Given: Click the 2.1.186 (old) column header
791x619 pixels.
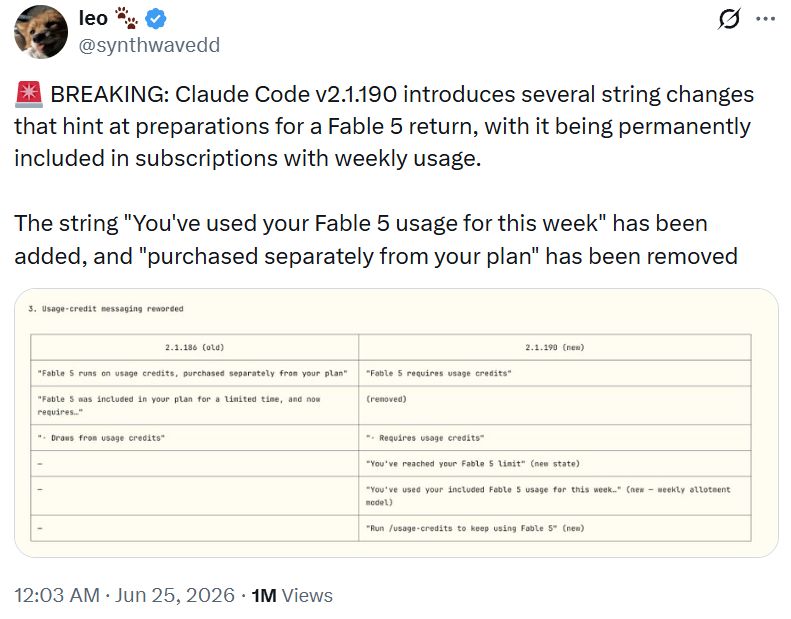Looking at the screenshot, I should [195, 348].
